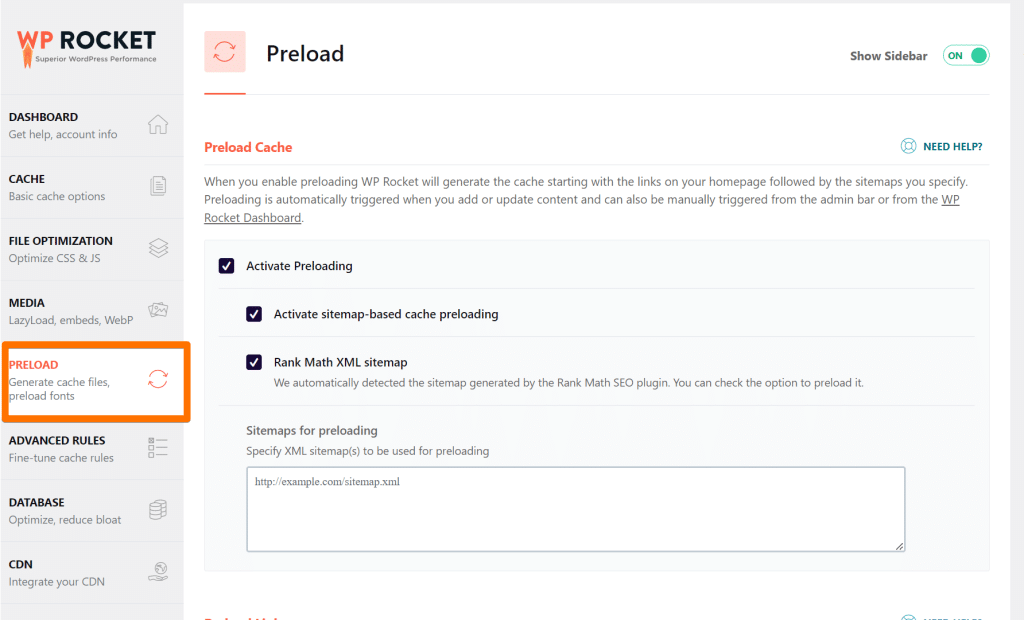Screen dimensions: 1024x620
Task: Follow the WP Rocket Dashboard link
Action: click(x=252, y=218)
